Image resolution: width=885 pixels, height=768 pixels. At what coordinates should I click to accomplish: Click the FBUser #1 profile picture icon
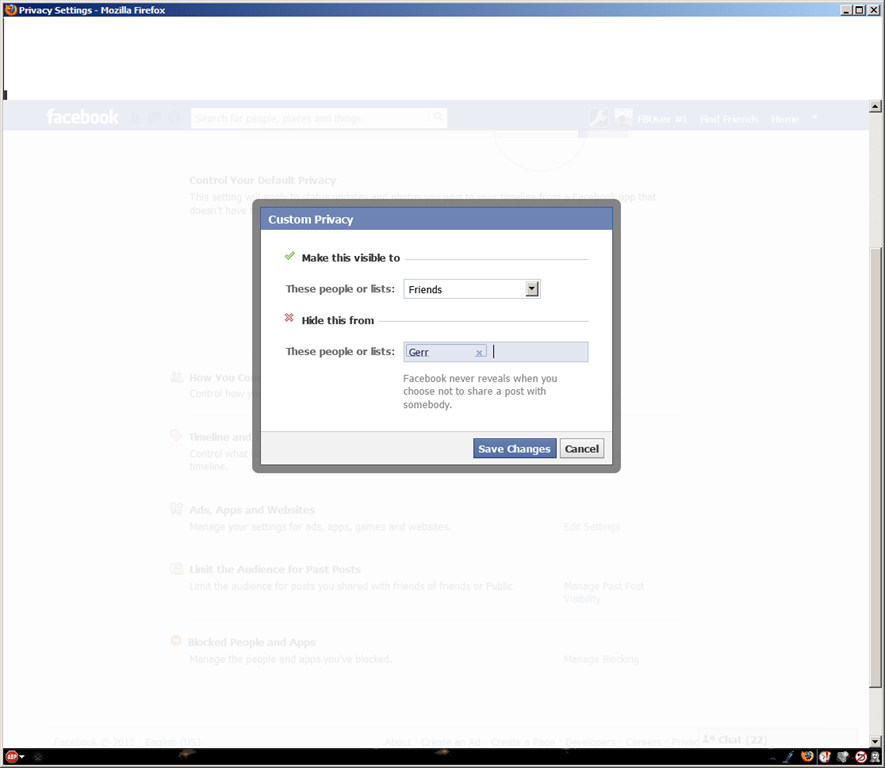(623, 117)
